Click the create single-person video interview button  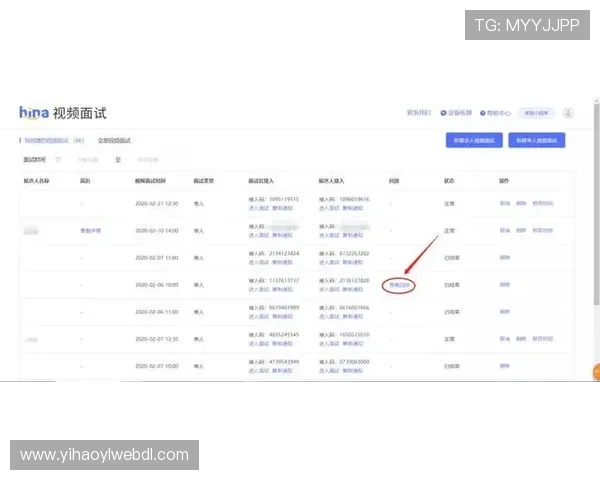(x=536, y=140)
